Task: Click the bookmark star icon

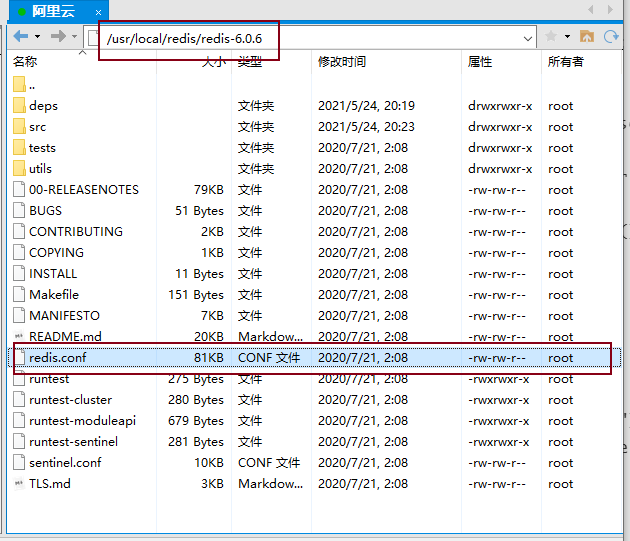Action: pos(551,37)
